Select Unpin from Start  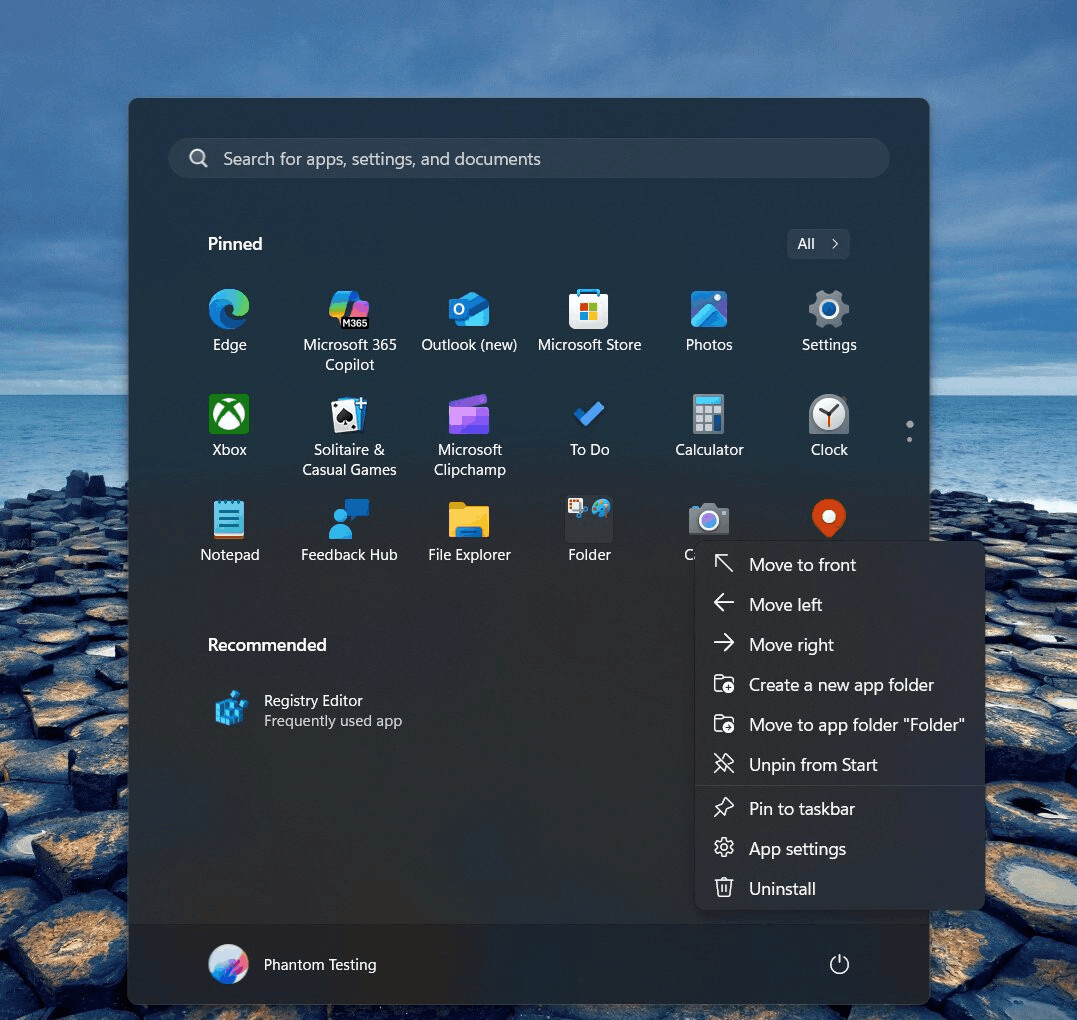pyautogui.click(x=839, y=764)
